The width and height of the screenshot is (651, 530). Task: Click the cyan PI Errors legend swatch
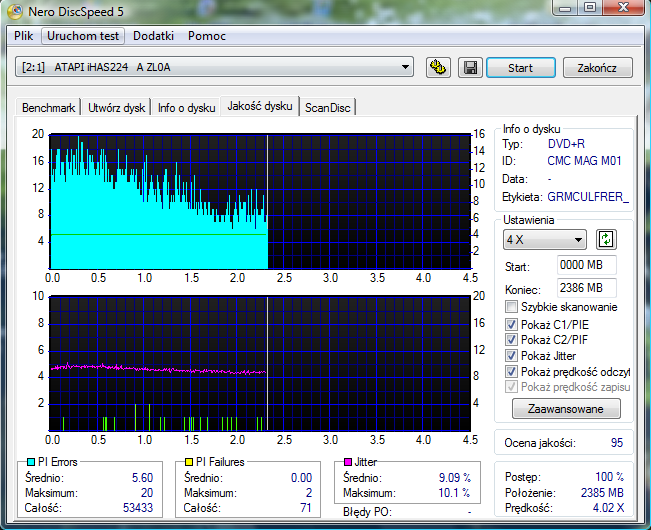(30, 462)
